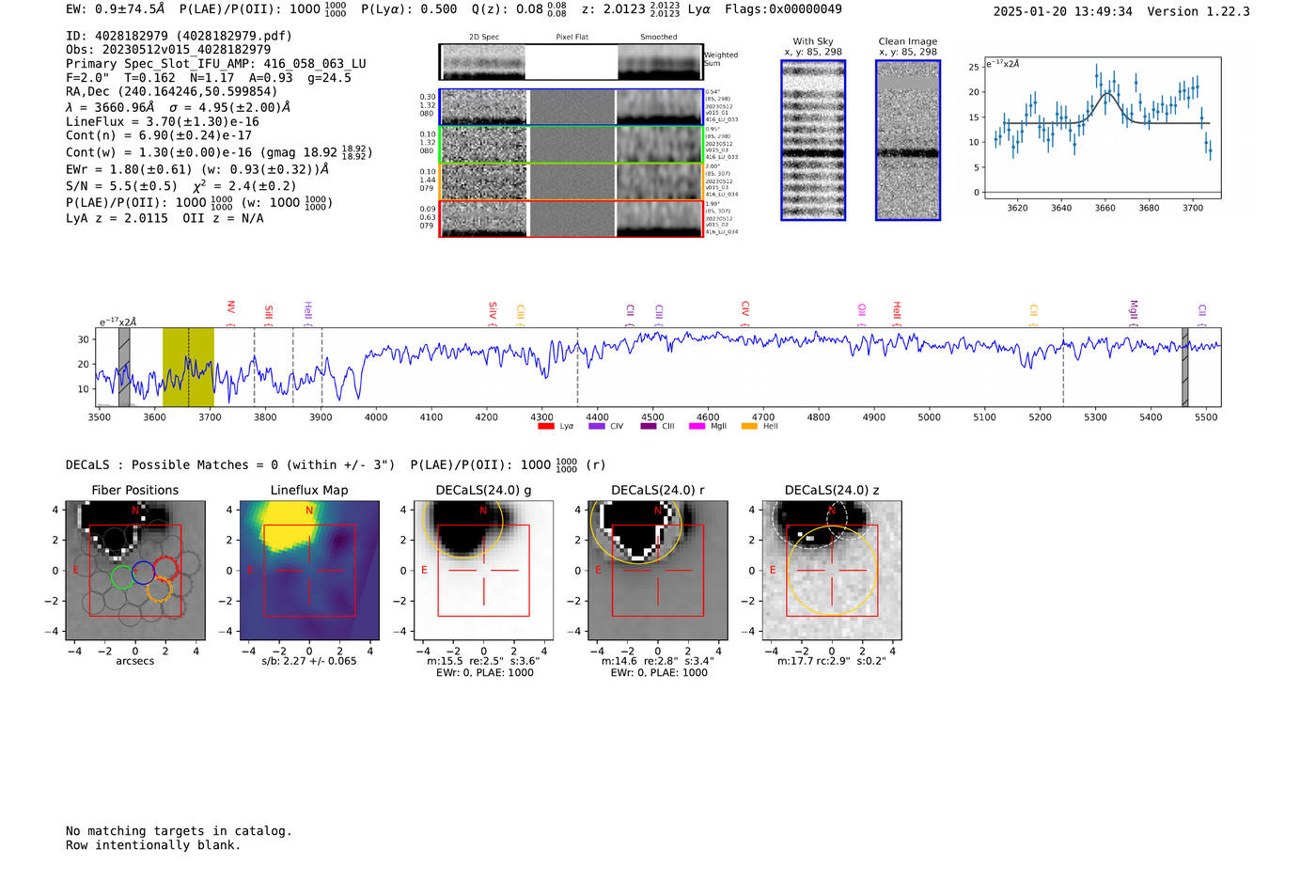Open the red-bordered 2D Spec fiber cutout
The height and width of the screenshot is (896, 1316).
tap(483, 218)
